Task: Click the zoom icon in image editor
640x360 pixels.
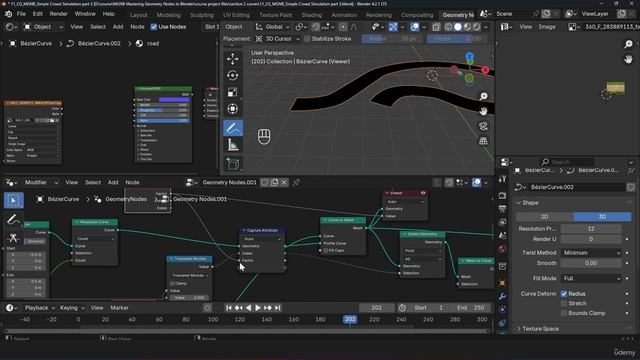Action: (628, 44)
